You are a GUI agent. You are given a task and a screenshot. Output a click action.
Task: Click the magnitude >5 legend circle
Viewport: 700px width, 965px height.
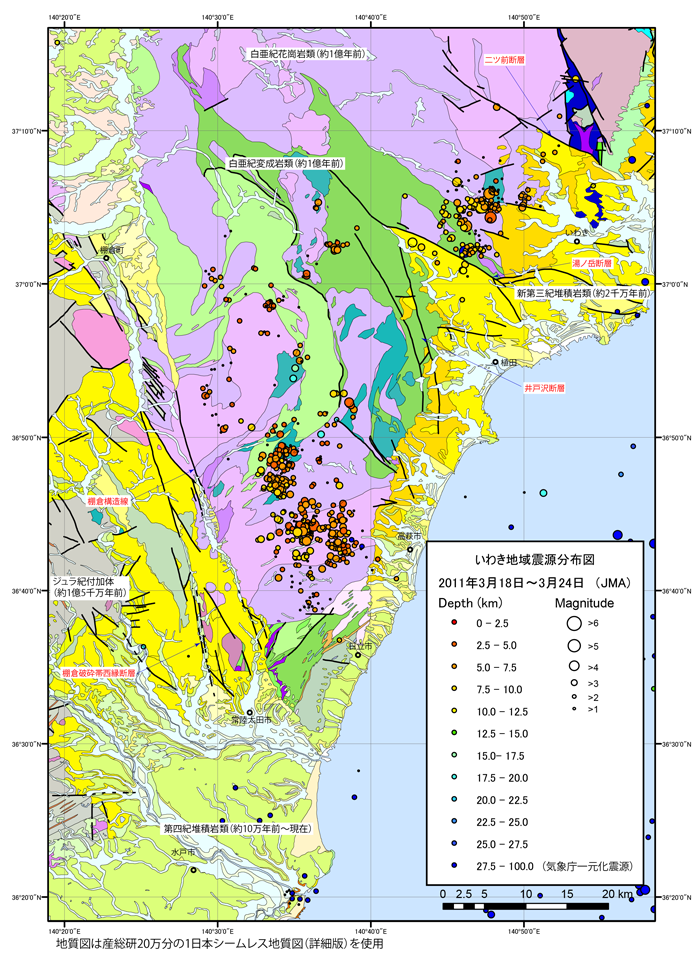574,646
